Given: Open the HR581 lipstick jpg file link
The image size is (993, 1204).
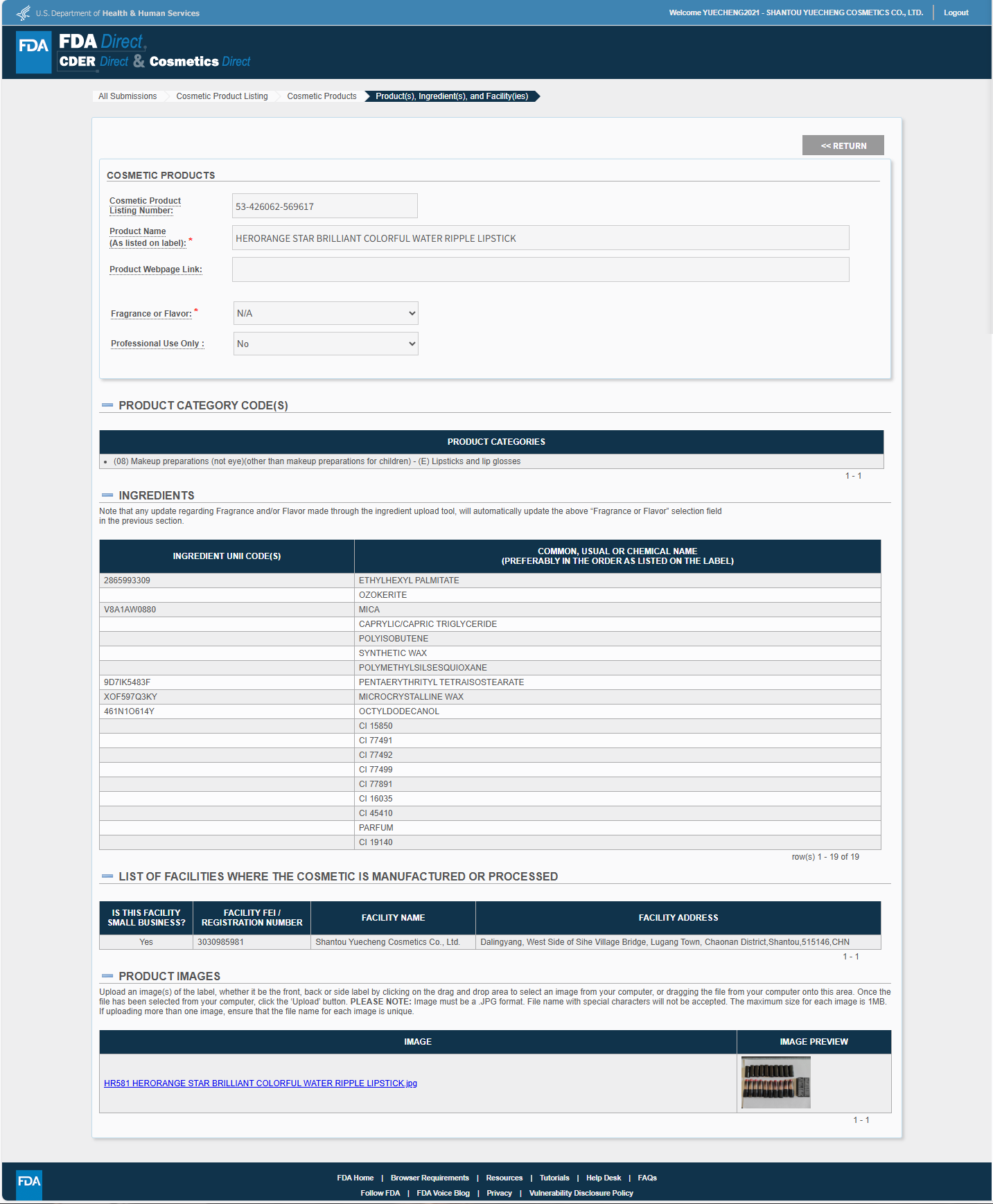Looking at the screenshot, I should pos(261,1083).
